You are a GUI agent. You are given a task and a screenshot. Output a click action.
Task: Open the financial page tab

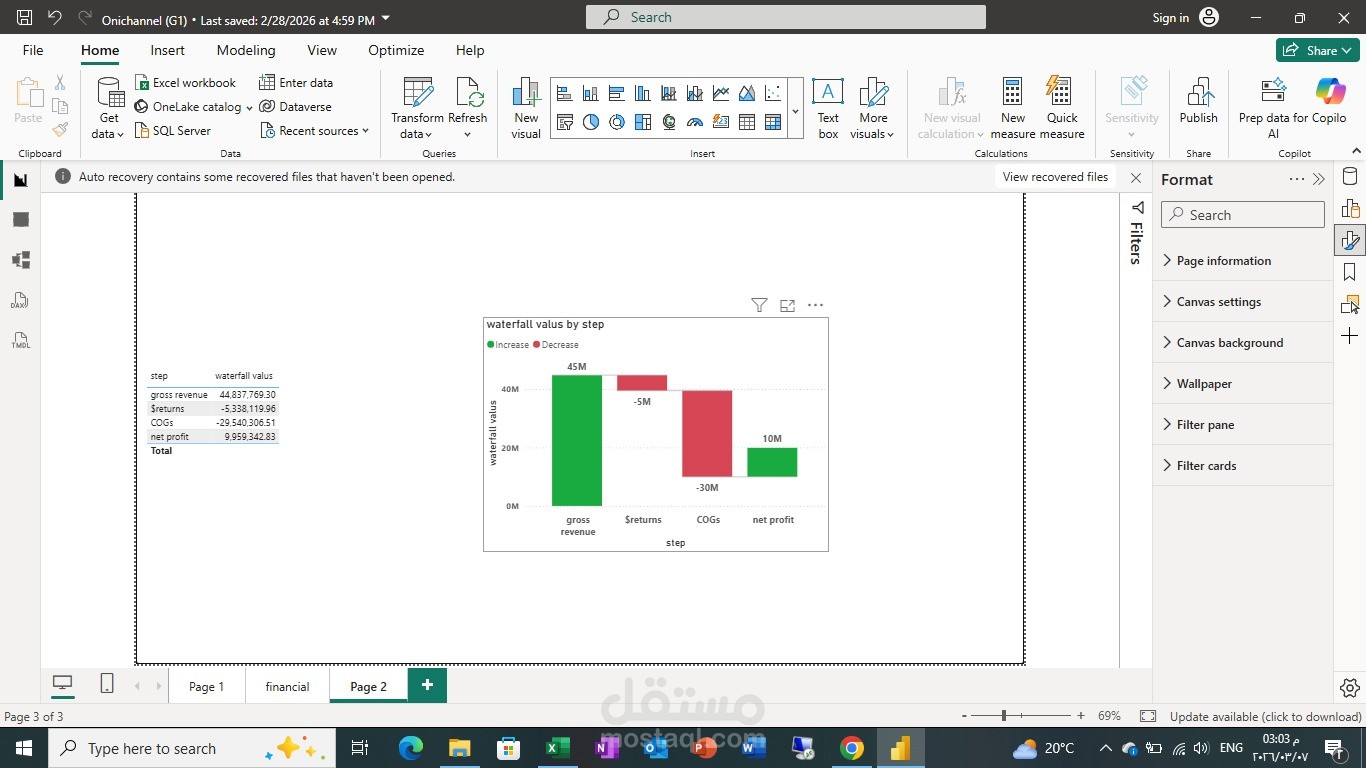[287, 686]
